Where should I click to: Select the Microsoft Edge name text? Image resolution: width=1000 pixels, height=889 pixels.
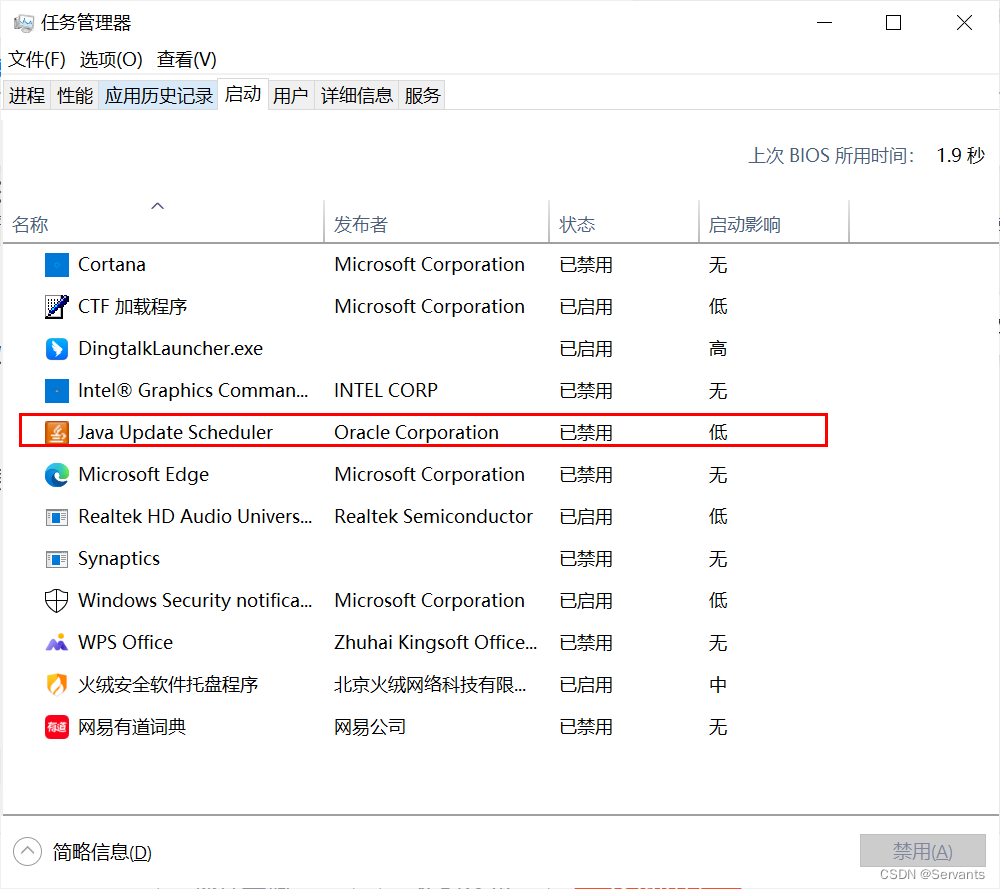point(143,474)
